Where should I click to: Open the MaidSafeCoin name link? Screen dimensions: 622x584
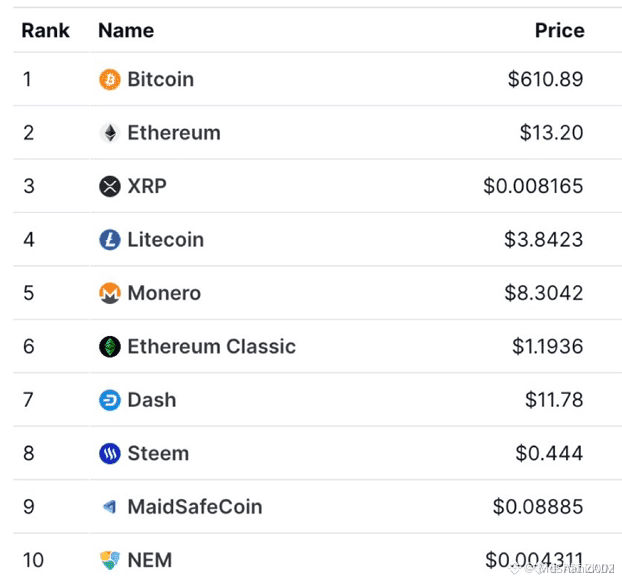point(195,507)
